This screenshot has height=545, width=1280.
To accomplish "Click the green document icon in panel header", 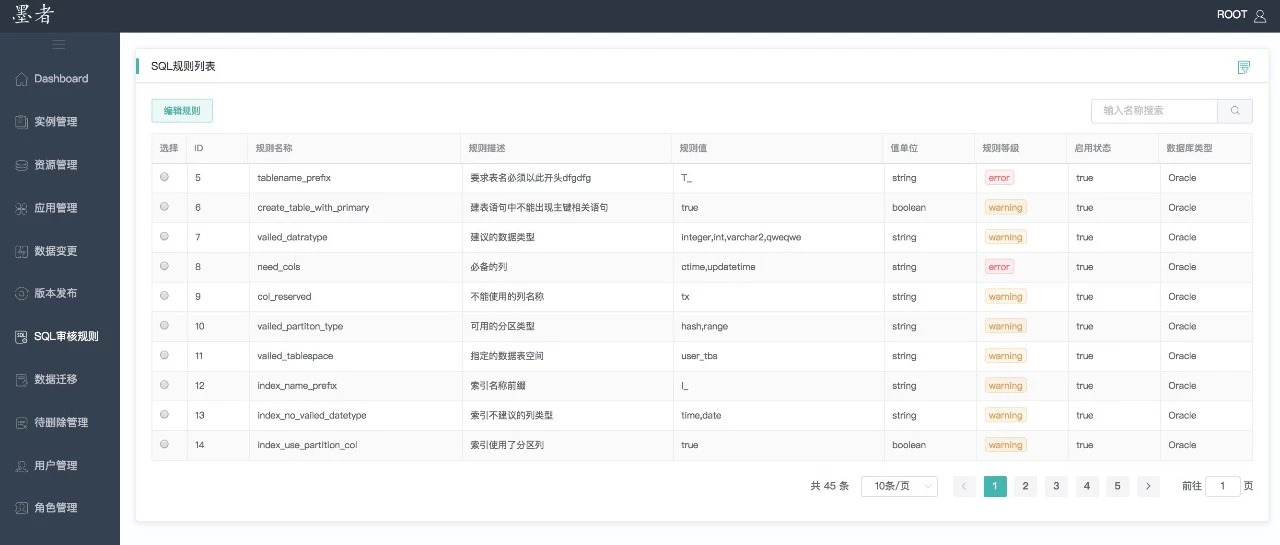I will [x=1244, y=67].
